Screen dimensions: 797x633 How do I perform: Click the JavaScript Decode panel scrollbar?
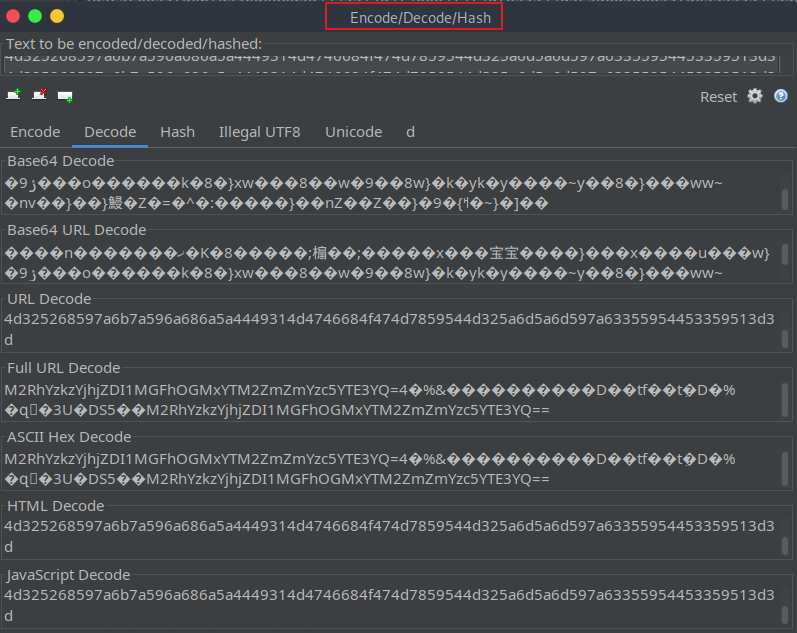pos(784,605)
